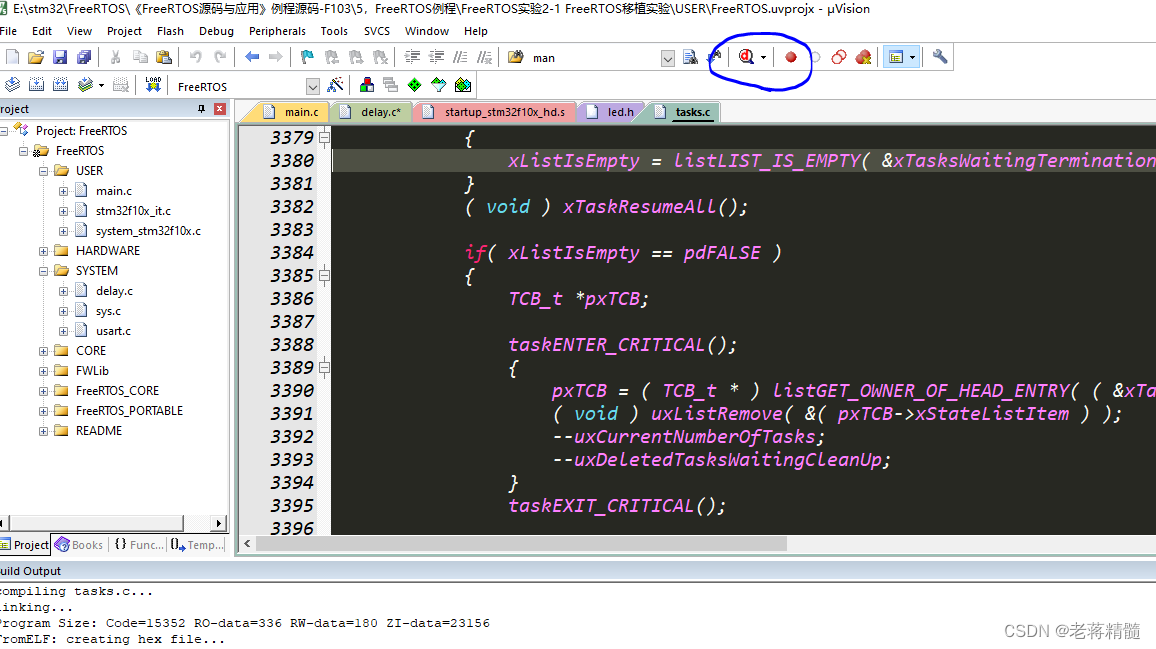Open Manage Run-Time Environment green diamond icon
The width and height of the screenshot is (1156, 649).
pyautogui.click(x=414, y=85)
